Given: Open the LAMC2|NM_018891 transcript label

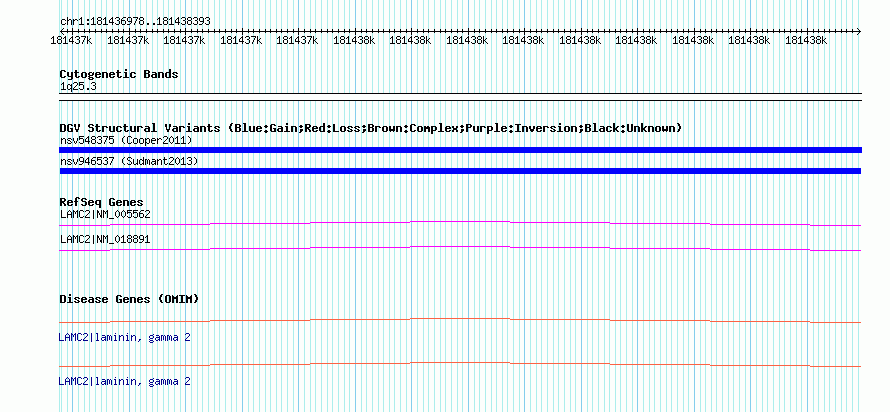Looking at the screenshot, I should point(105,240).
